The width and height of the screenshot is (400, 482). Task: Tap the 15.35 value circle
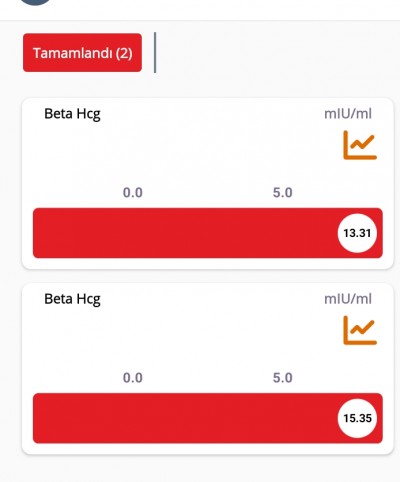(x=357, y=418)
